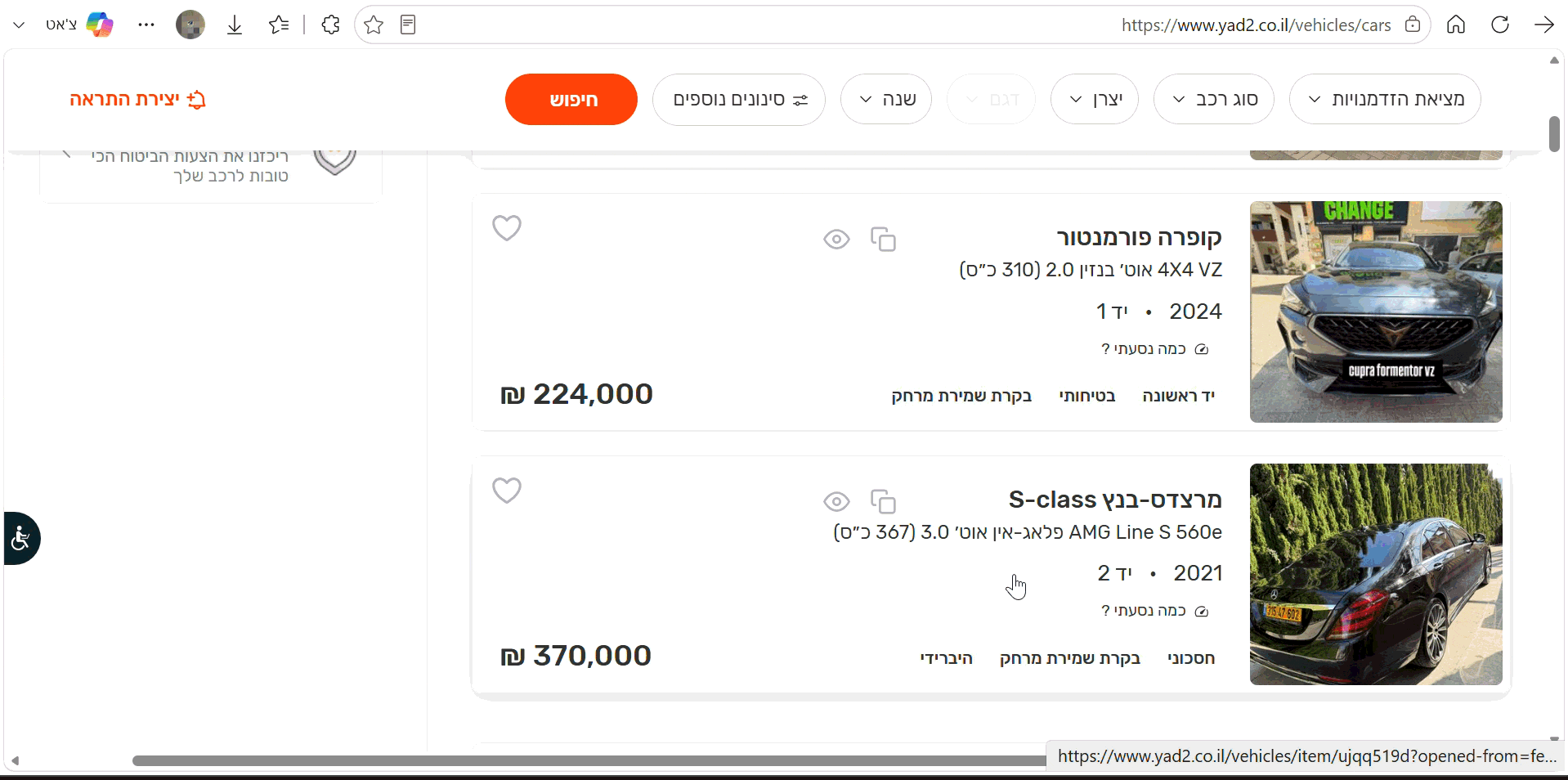Click the copy icon on the מרצדס-בנץ S-class listing
Viewport: 1568px width, 780px height.
[883, 501]
